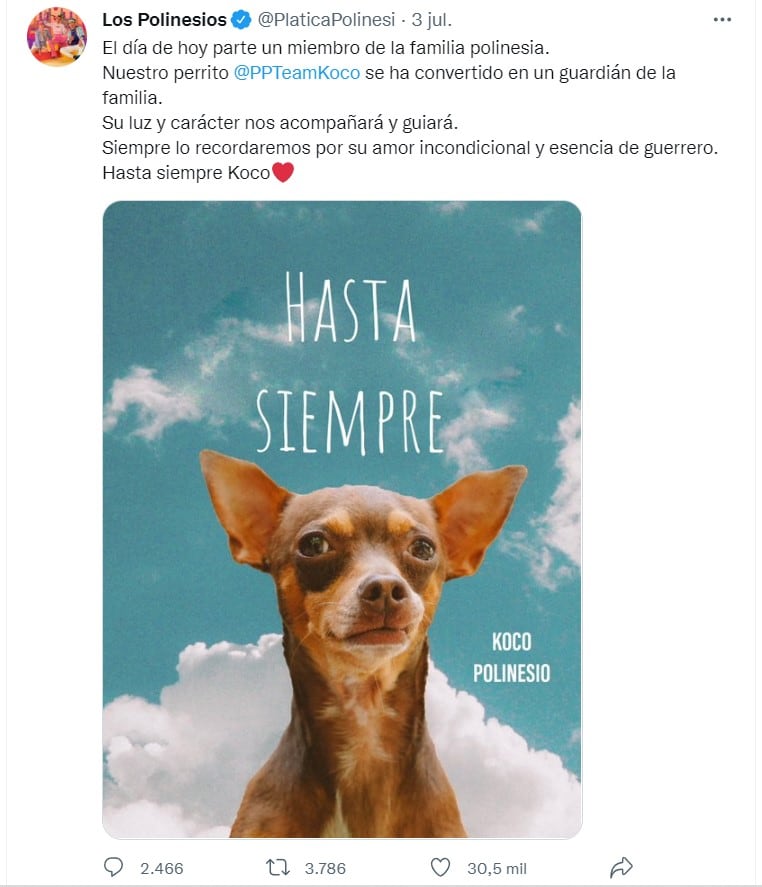The width and height of the screenshot is (762, 887).
Task: Click the KOCO POLINESIO caption in image
Action: (x=512, y=658)
